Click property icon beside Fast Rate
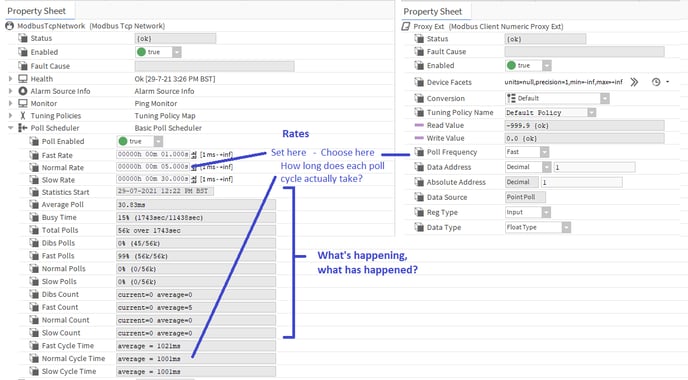Screen dimensions: 688x380 [x=34, y=155]
